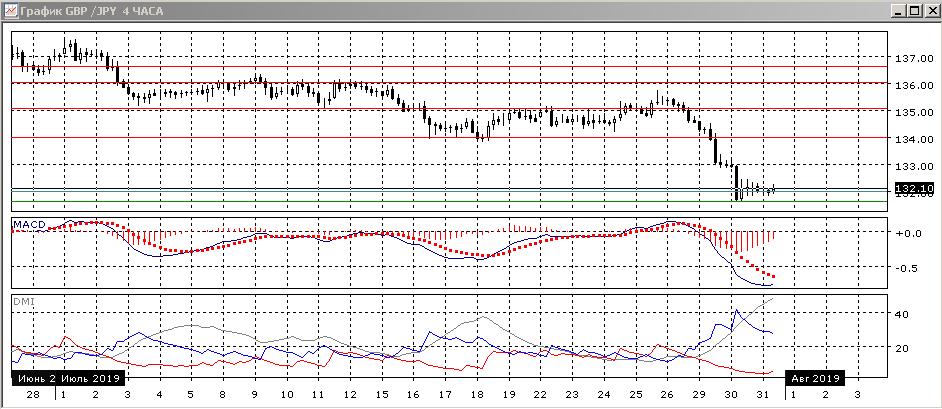Click the 'Июнь 2 Июль 2019' month label
The width and height of the screenshot is (942, 409).
point(67,378)
